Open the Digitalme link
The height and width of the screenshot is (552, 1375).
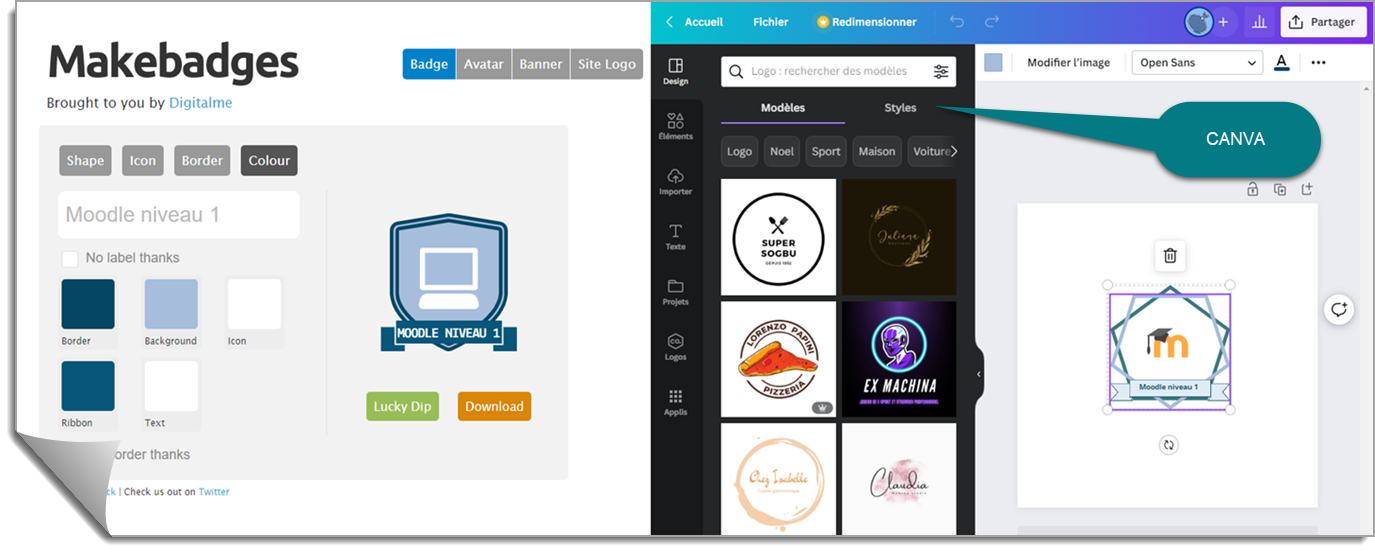click(x=200, y=103)
